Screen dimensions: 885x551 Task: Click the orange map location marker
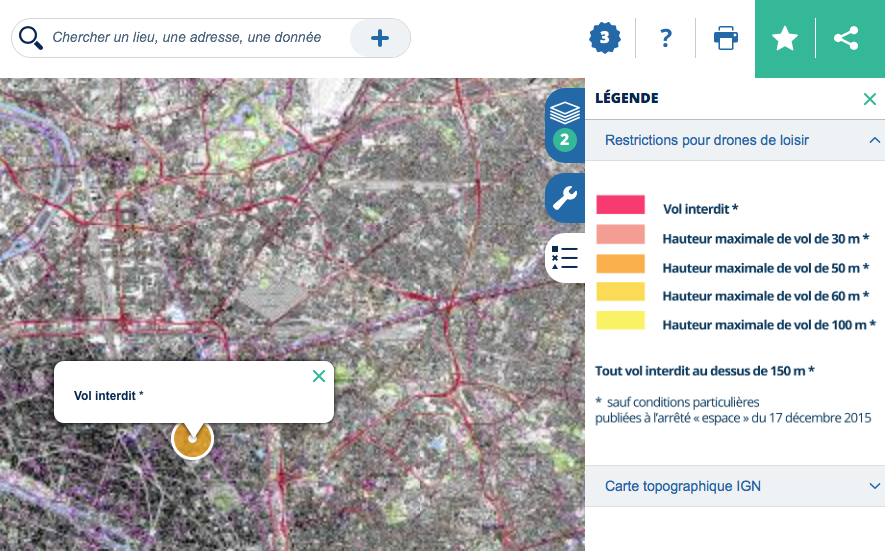click(192, 440)
